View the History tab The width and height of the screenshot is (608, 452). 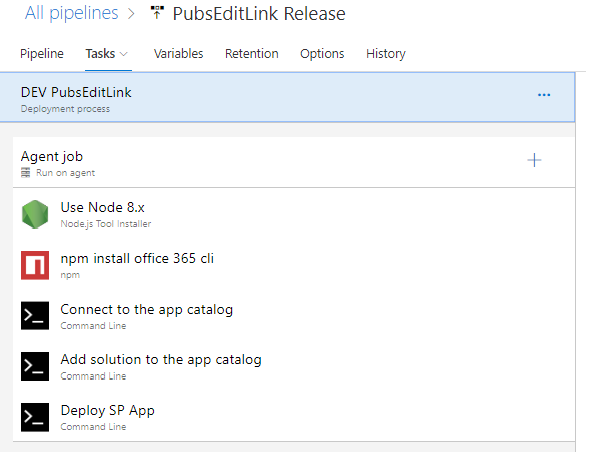click(x=386, y=53)
